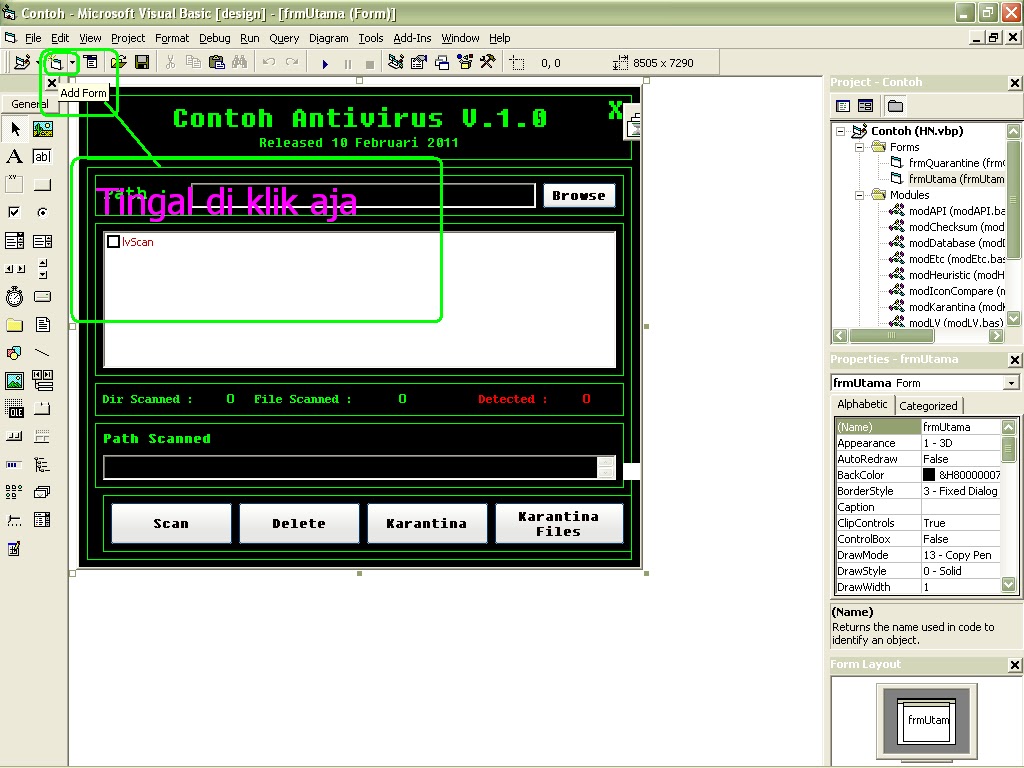Image resolution: width=1024 pixels, height=768 pixels.
Task: Open the Project menu
Action: [x=128, y=38]
